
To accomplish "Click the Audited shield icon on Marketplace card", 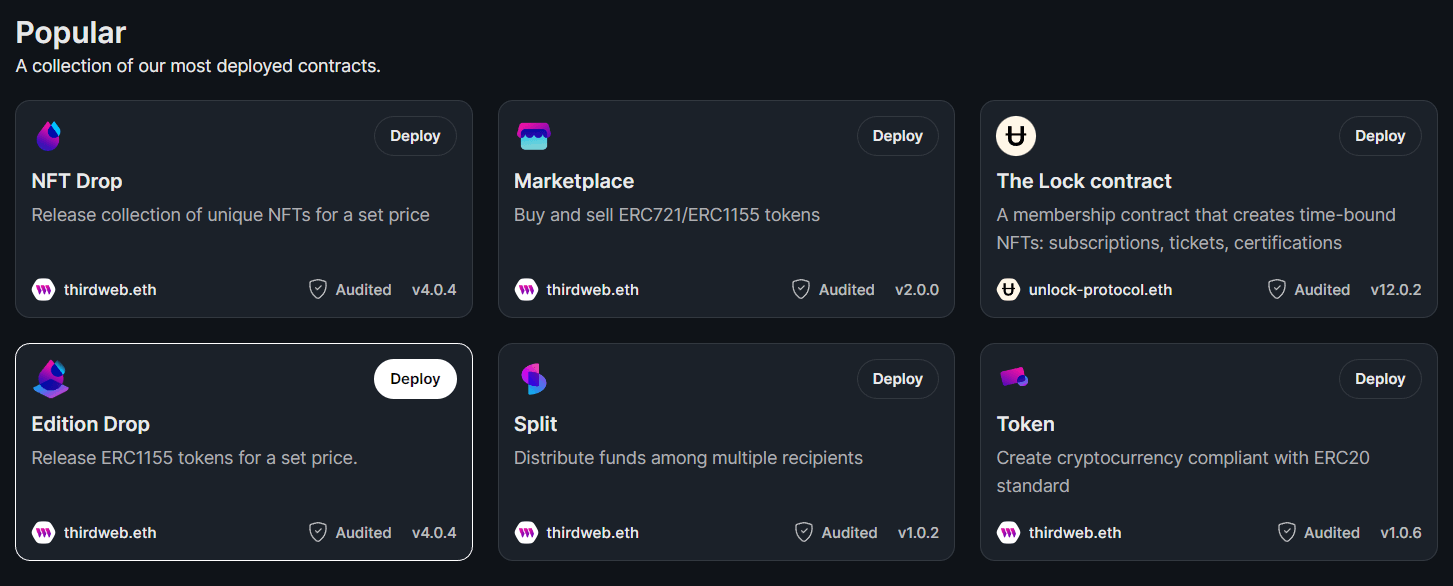I will coord(800,289).
